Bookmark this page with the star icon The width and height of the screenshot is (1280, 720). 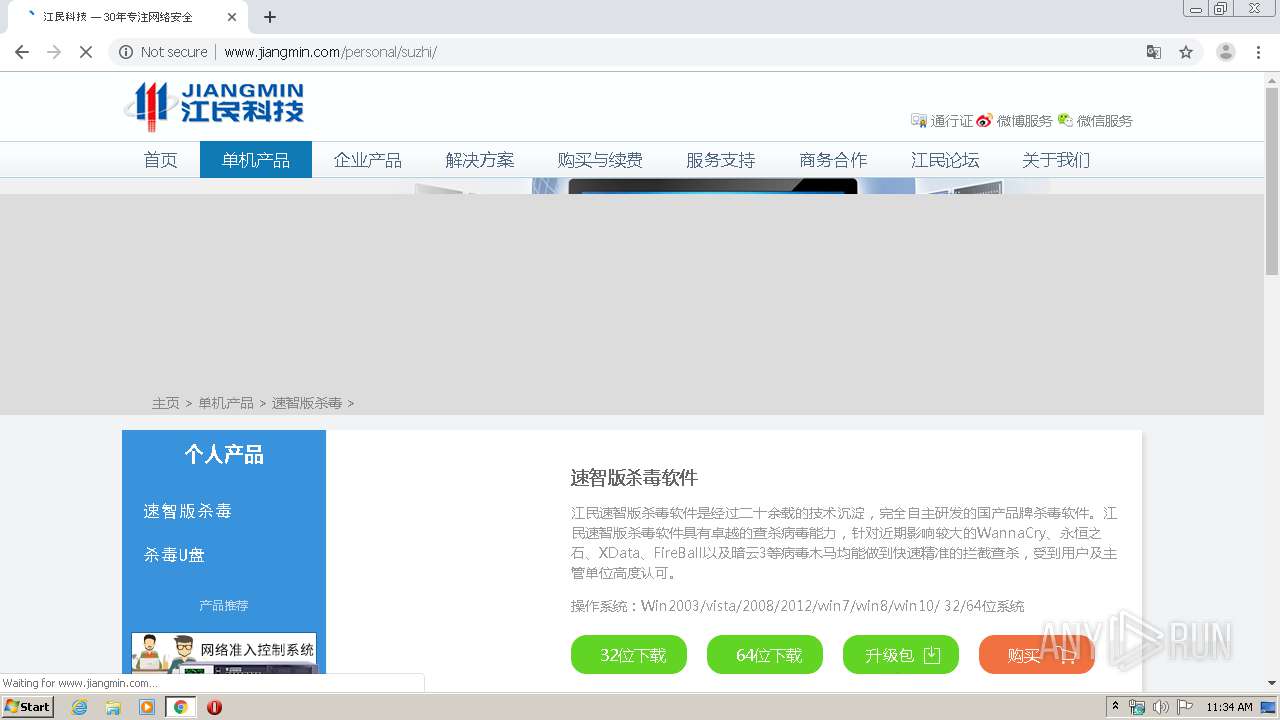[x=1186, y=52]
